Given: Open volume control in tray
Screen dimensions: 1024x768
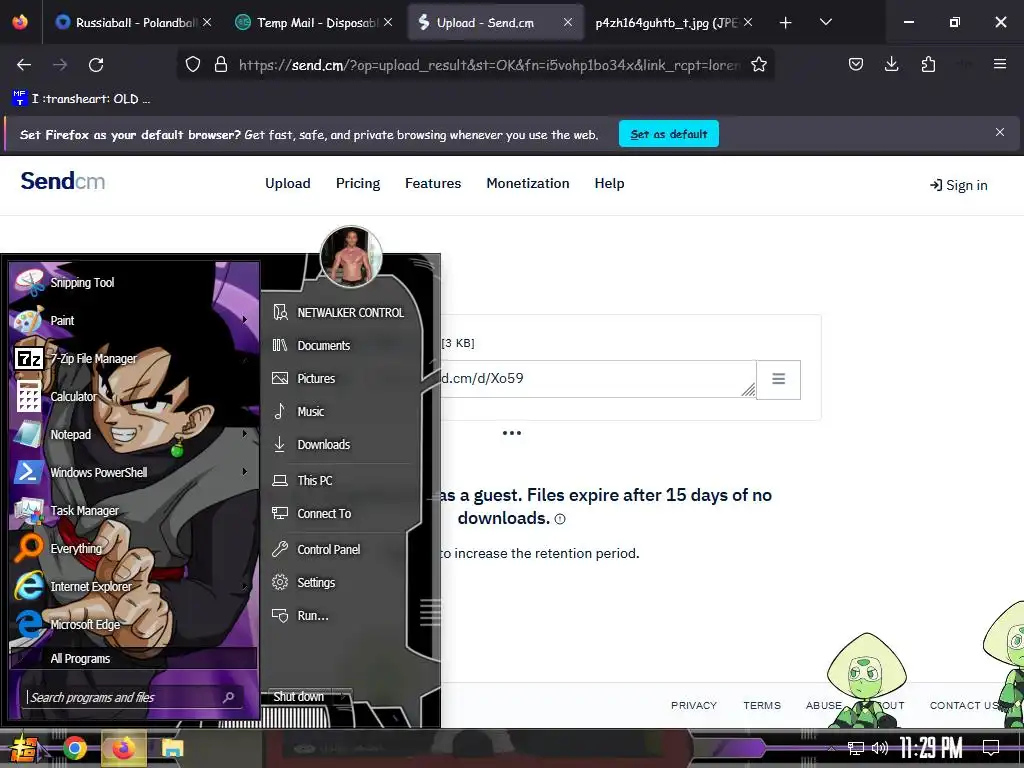Looking at the screenshot, I should point(880,748).
